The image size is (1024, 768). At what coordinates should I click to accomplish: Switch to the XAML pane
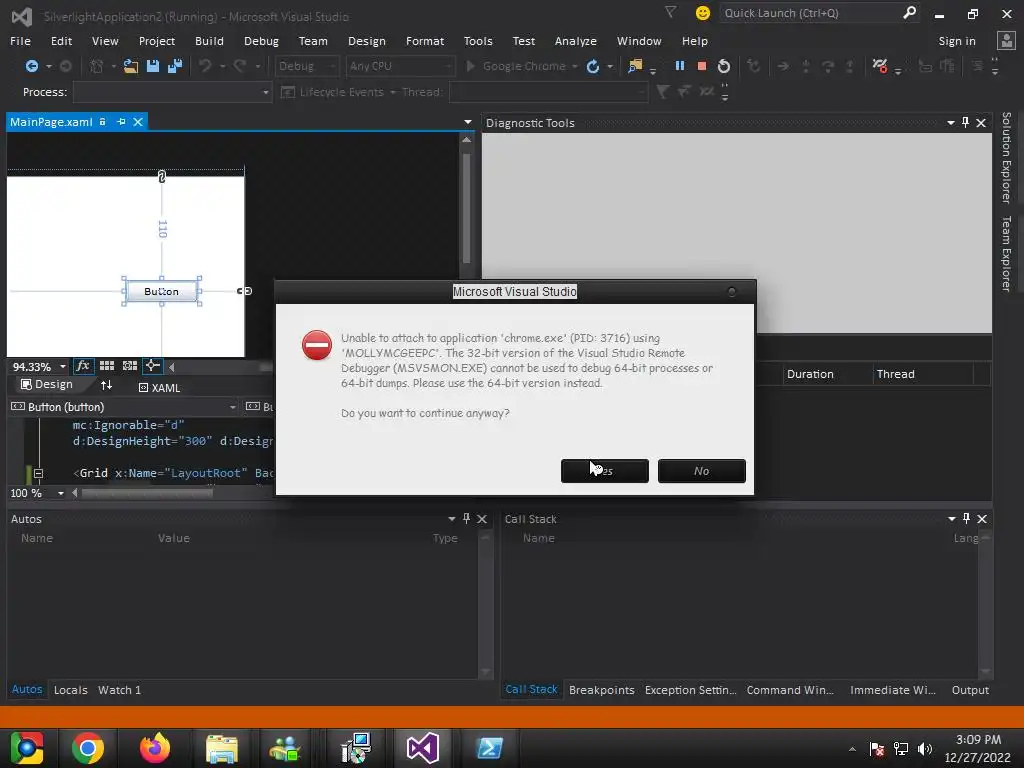point(159,387)
